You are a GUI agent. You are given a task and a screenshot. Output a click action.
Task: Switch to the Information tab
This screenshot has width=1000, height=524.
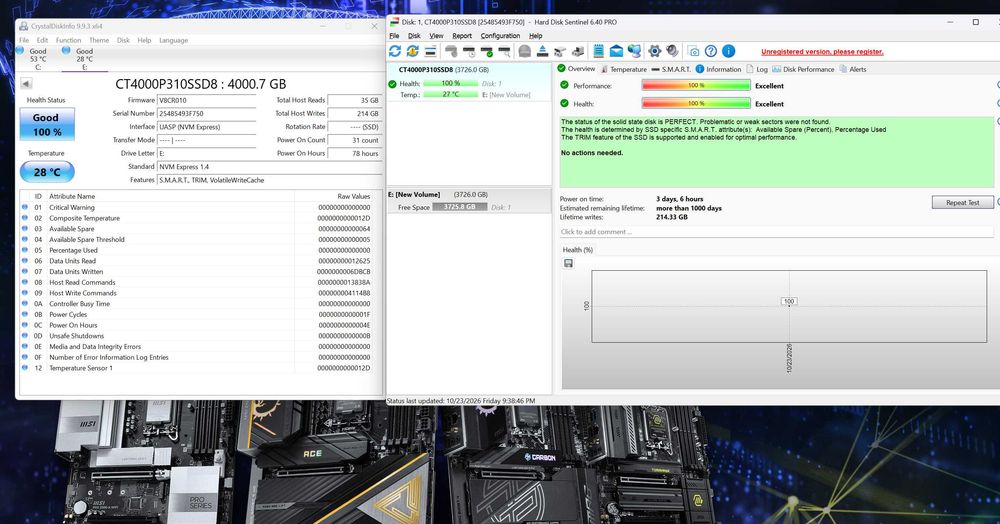point(718,69)
